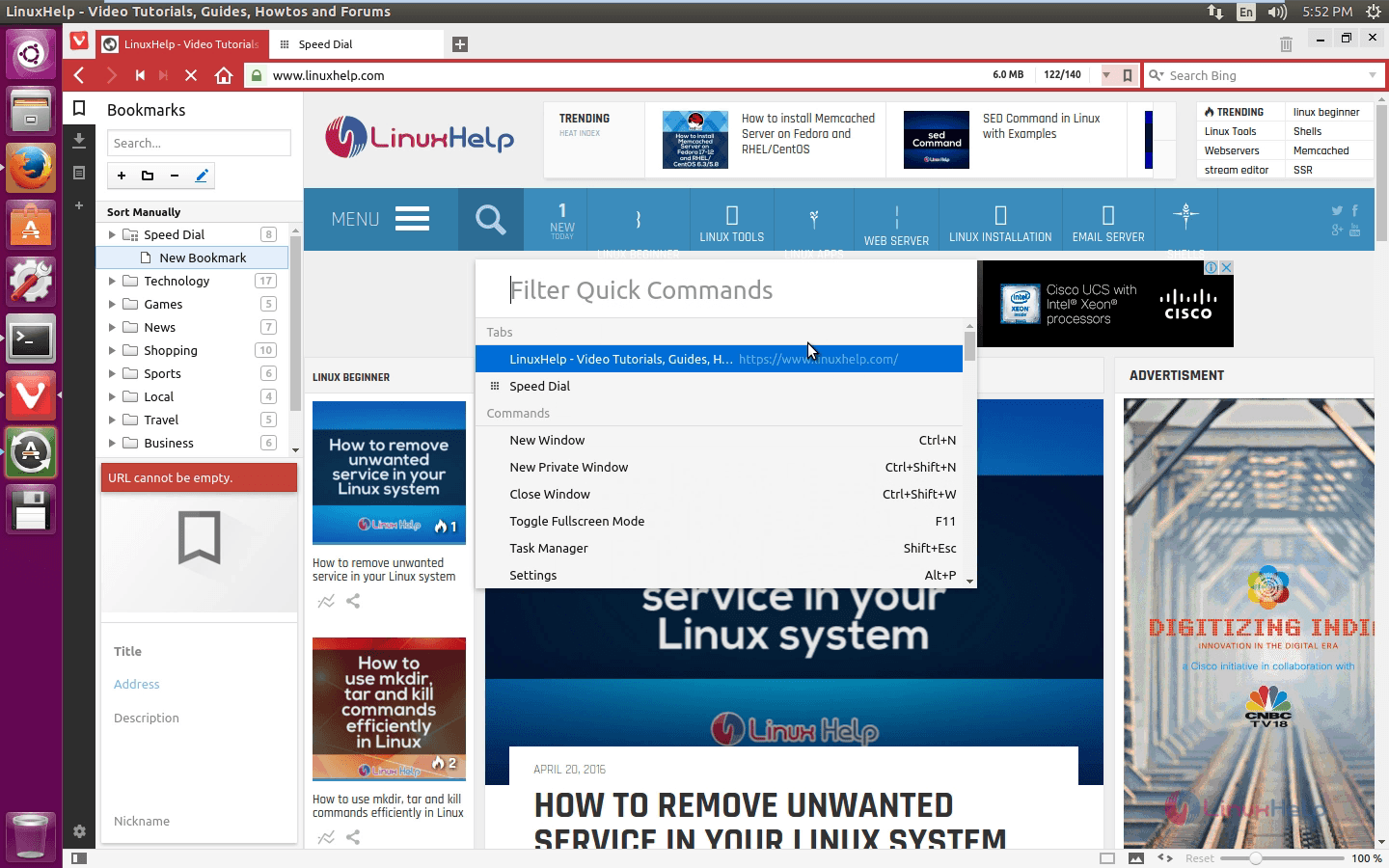This screenshot has height=868, width=1389.
Task: Open the page actions code icon
Action: pos(1165,857)
